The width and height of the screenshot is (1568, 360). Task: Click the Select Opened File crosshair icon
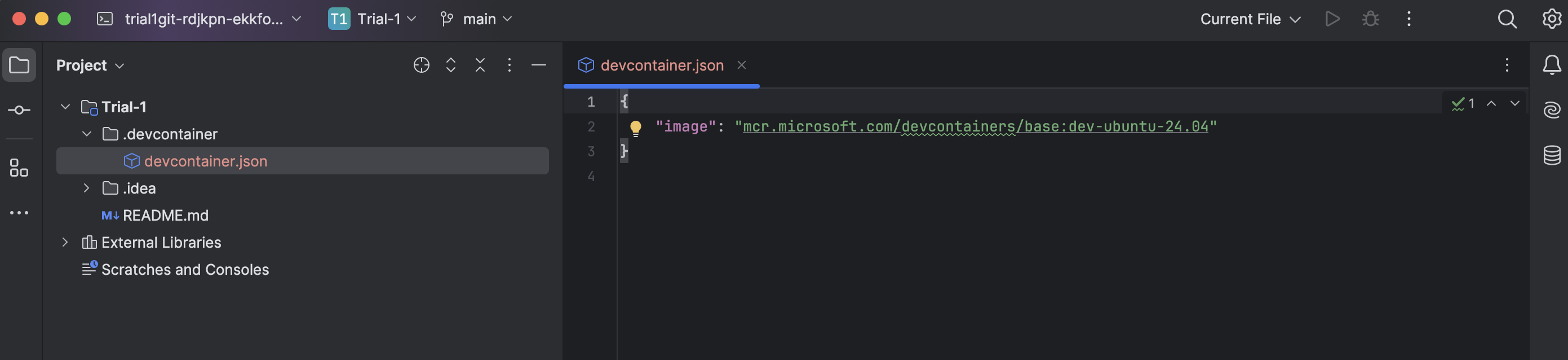421,65
